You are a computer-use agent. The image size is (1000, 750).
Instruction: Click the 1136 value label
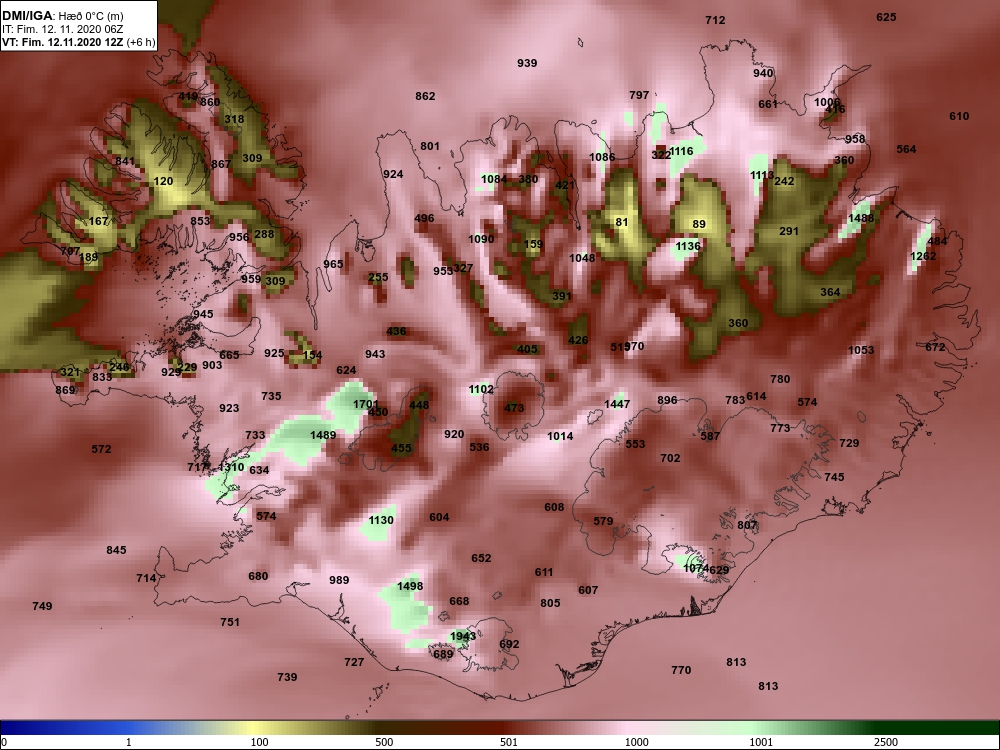pos(688,246)
